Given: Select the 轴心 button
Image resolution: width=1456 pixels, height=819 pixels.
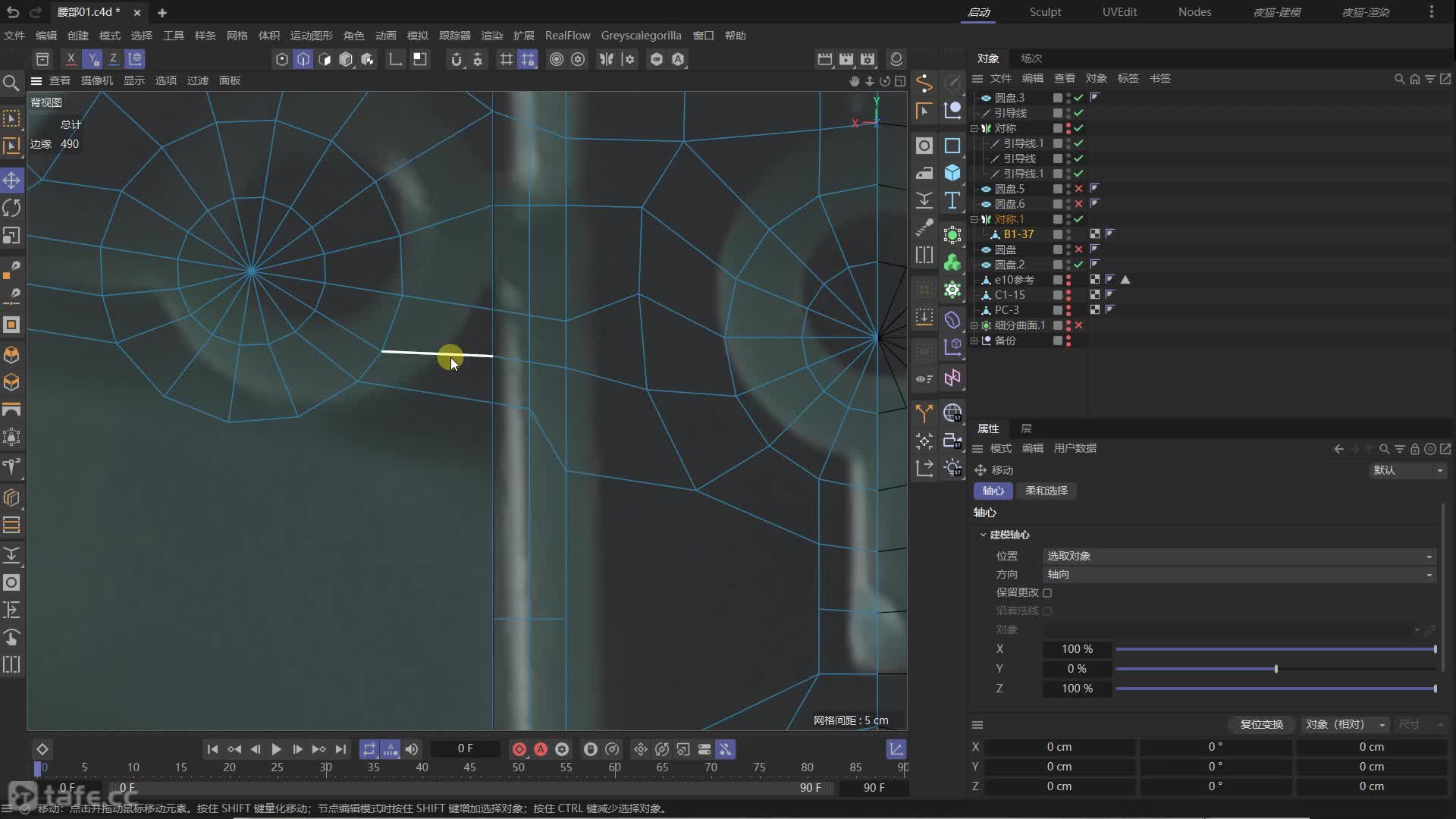Looking at the screenshot, I should tap(993, 491).
